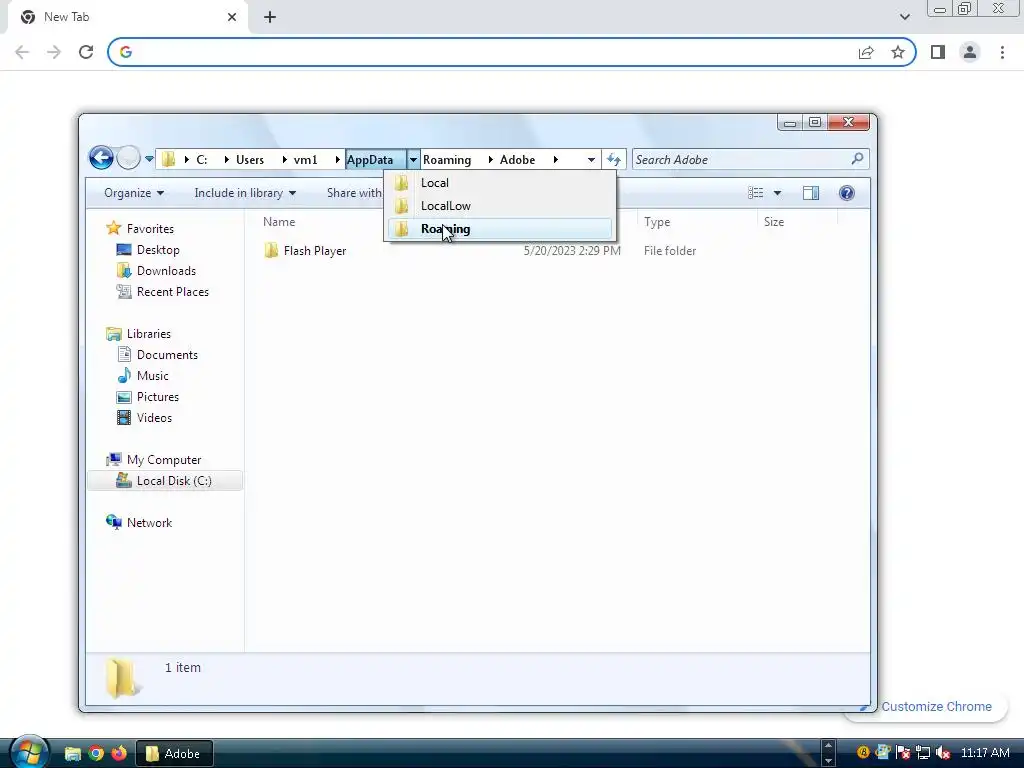The height and width of the screenshot is (768, 1024).
Task: Bookmark this tab with the star icon
Action: pos(898,52)
